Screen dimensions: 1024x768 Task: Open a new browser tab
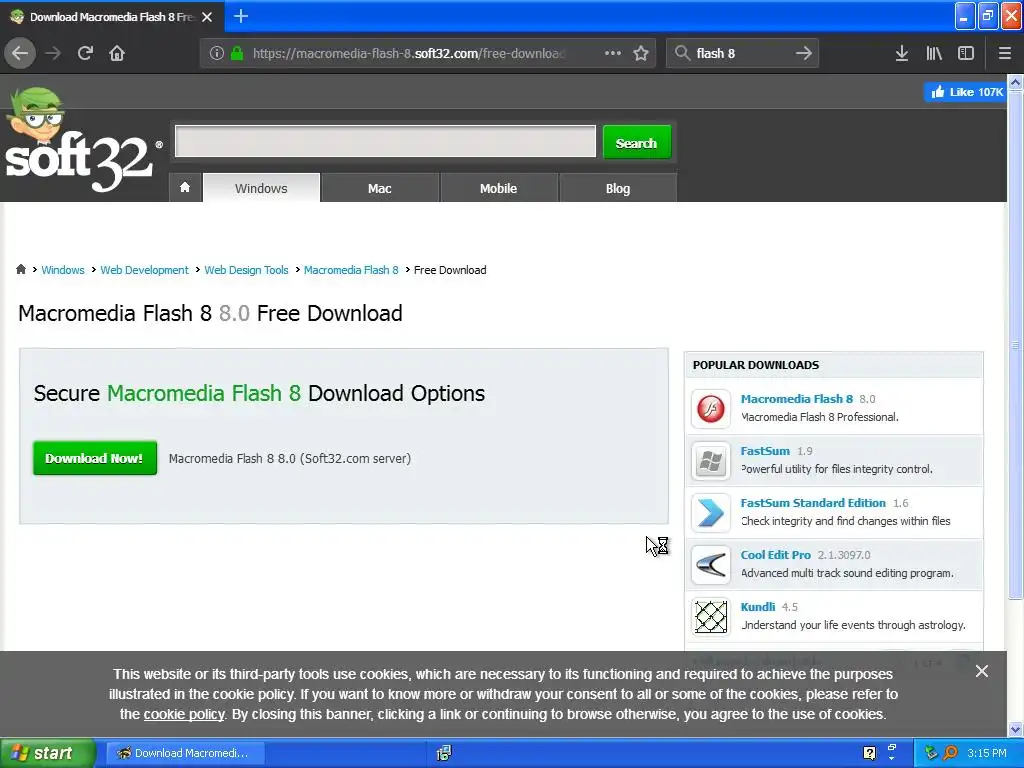coord(240,16)
